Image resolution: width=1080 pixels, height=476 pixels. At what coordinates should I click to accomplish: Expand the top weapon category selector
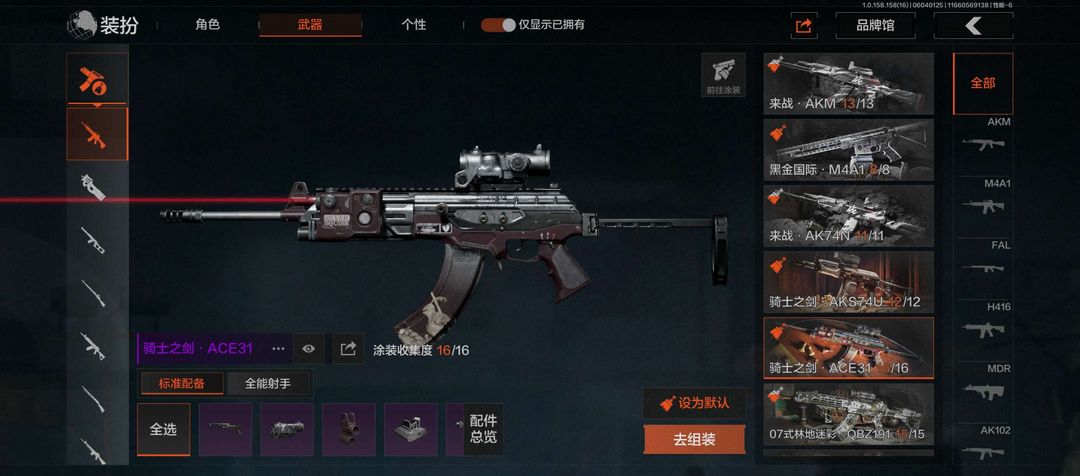[97, 79]
